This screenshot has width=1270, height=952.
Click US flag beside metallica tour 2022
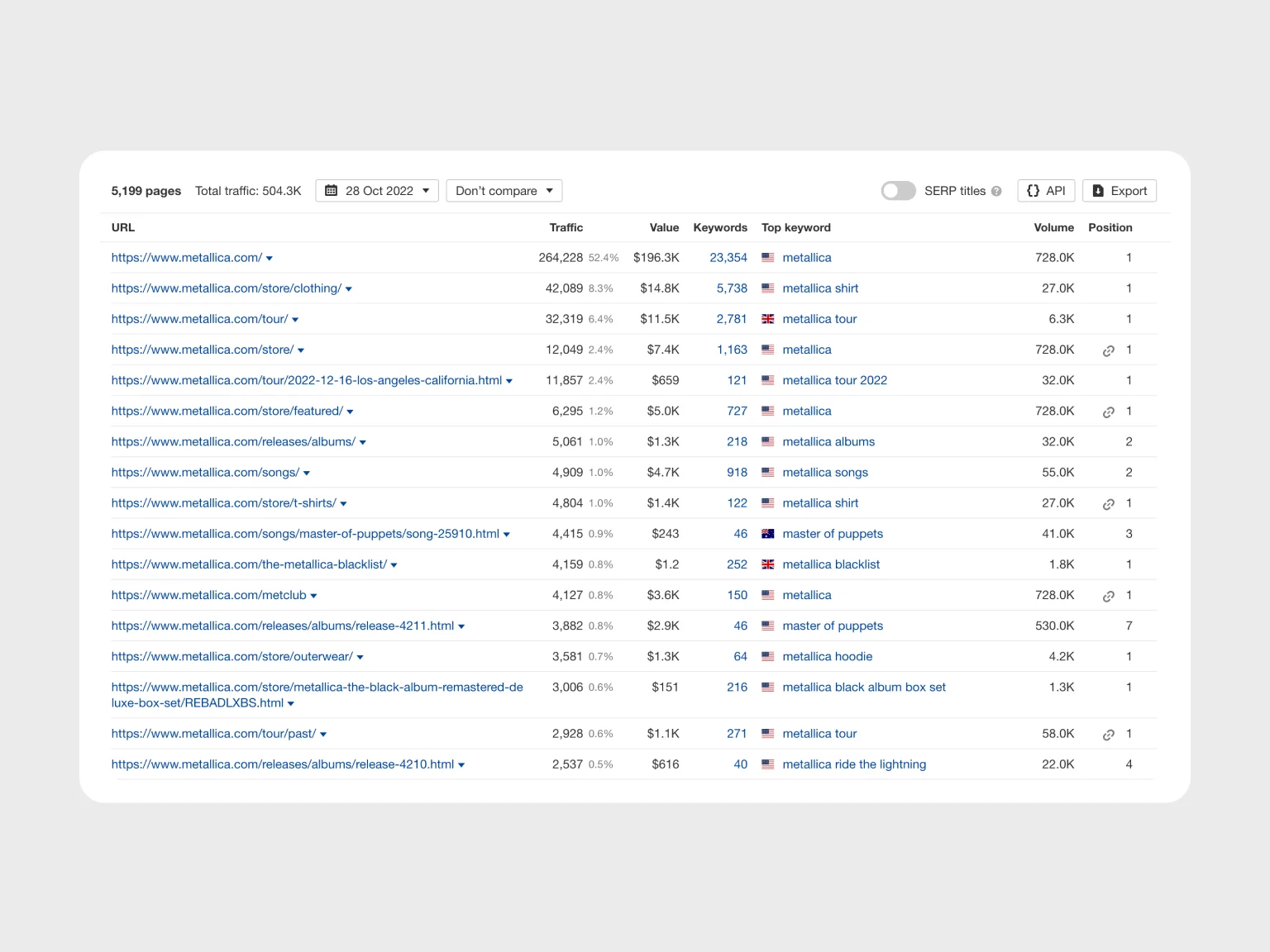point(768,380)
